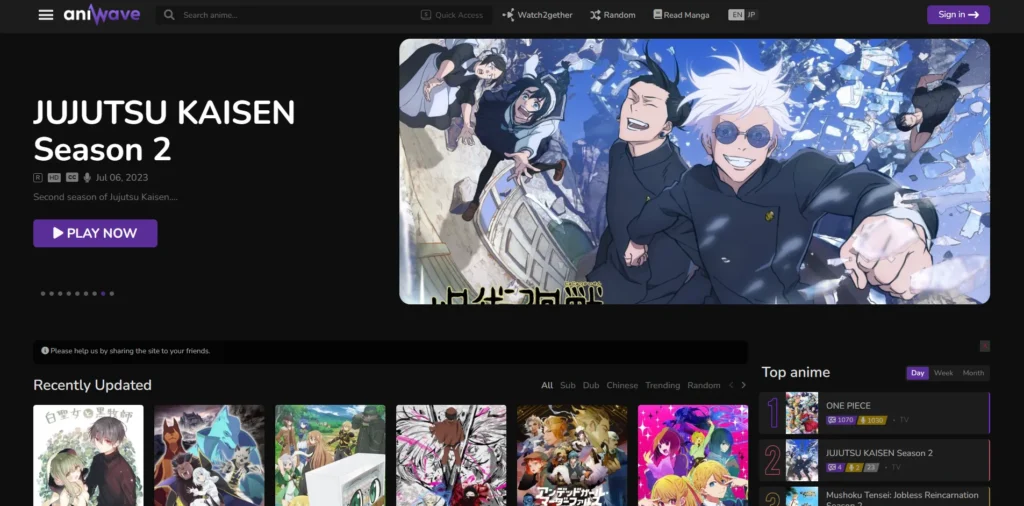Open Watch2gether from the header

coord(535,15)
